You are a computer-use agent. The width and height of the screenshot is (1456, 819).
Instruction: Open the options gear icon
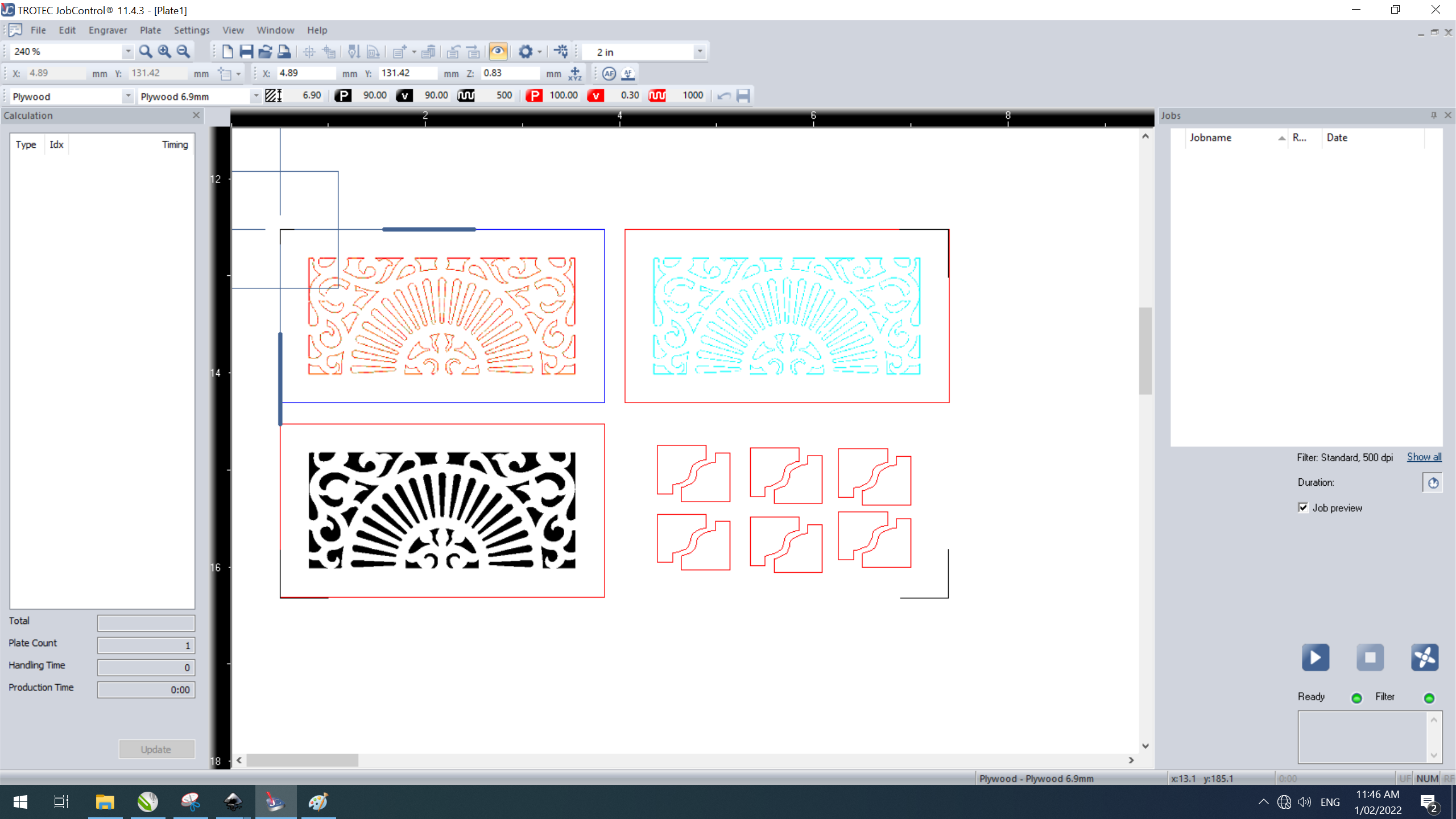(525, 52)
